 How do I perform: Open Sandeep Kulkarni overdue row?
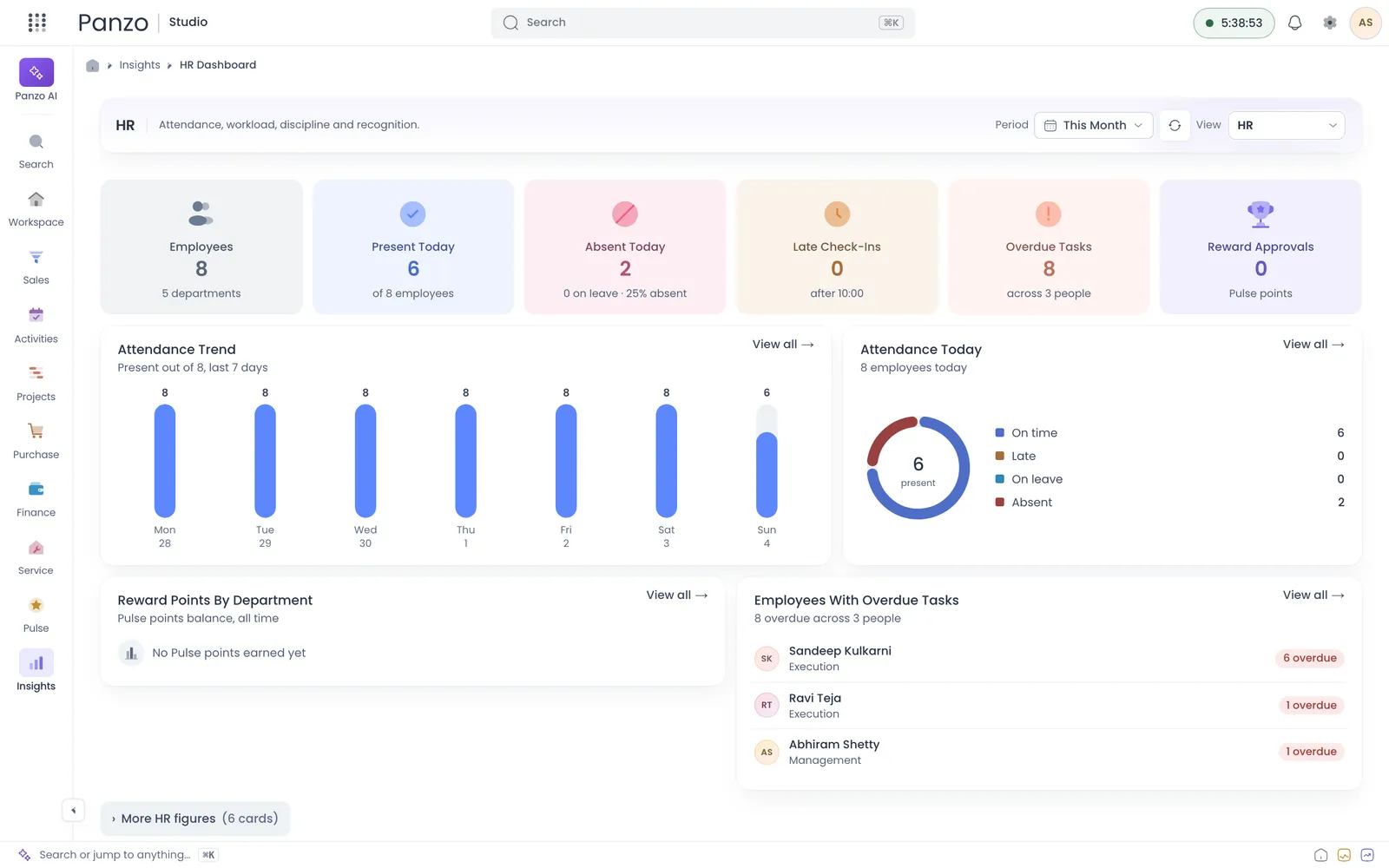coord(1049,658)
